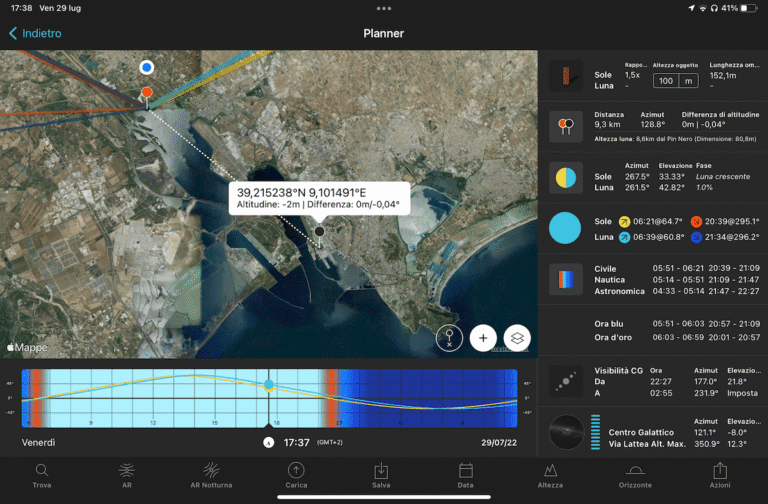
Task: Tap the pin removal map button
Action: point(449,338)
